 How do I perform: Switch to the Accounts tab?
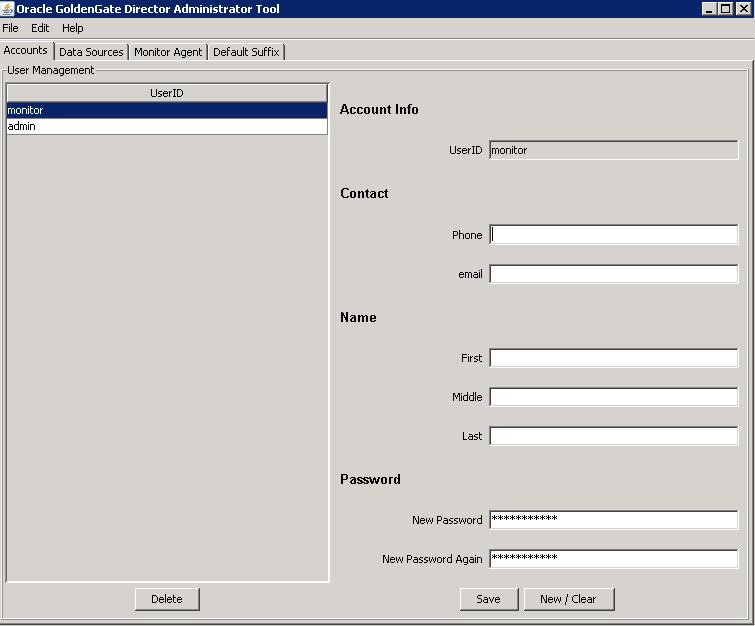point(26,51)
